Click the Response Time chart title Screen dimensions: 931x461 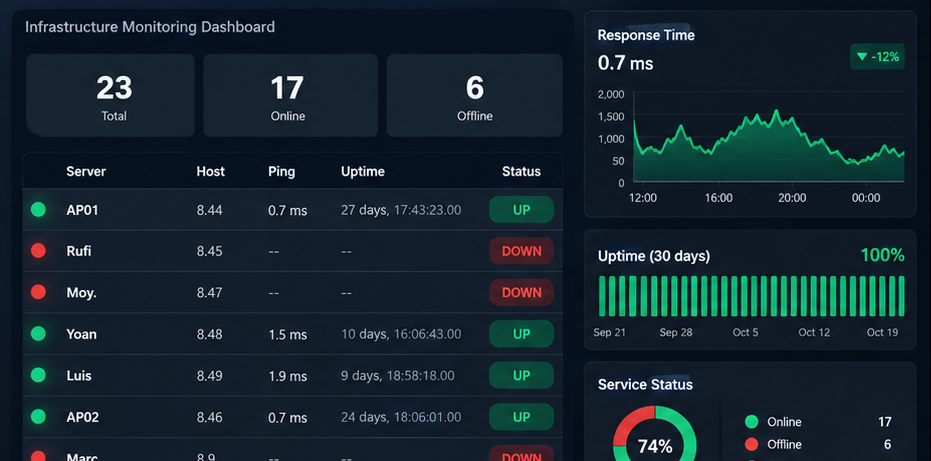tap(646, 35)
